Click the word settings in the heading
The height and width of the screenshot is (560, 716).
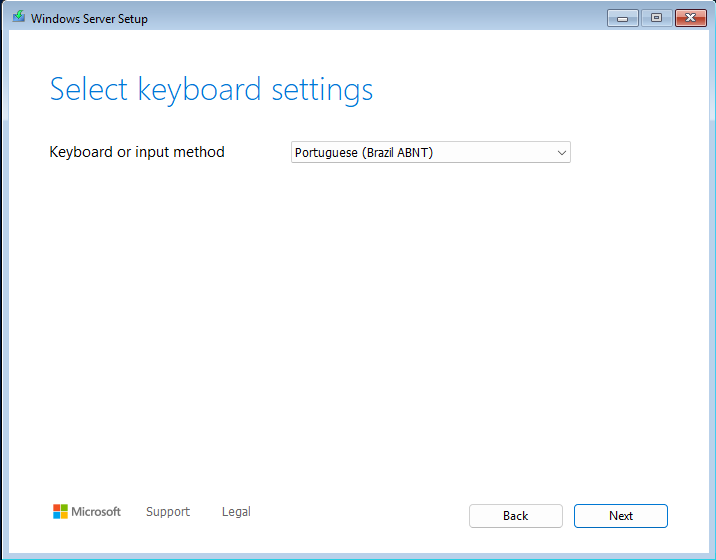[322, 90]
